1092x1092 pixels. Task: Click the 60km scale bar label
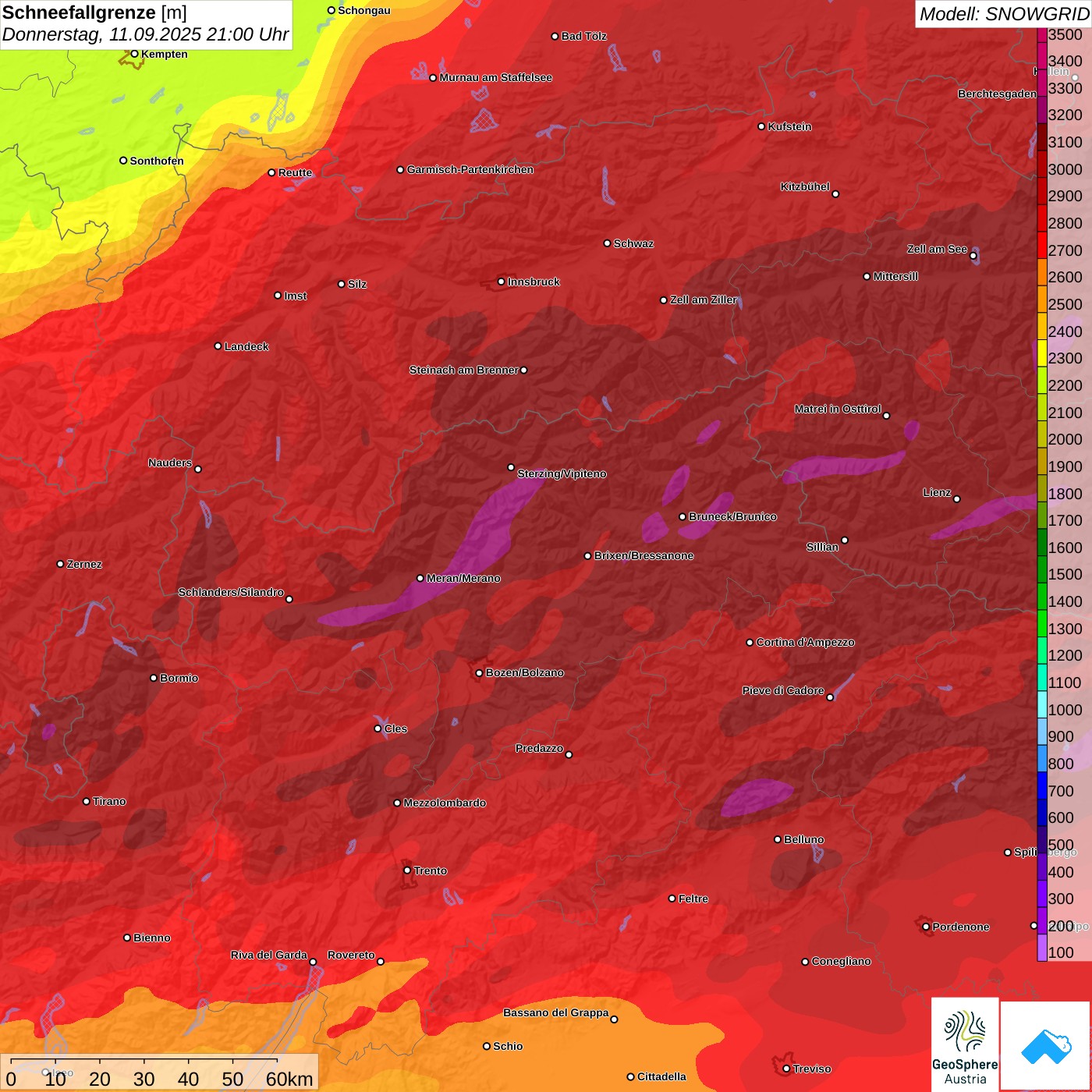[x=289, y=1079]
